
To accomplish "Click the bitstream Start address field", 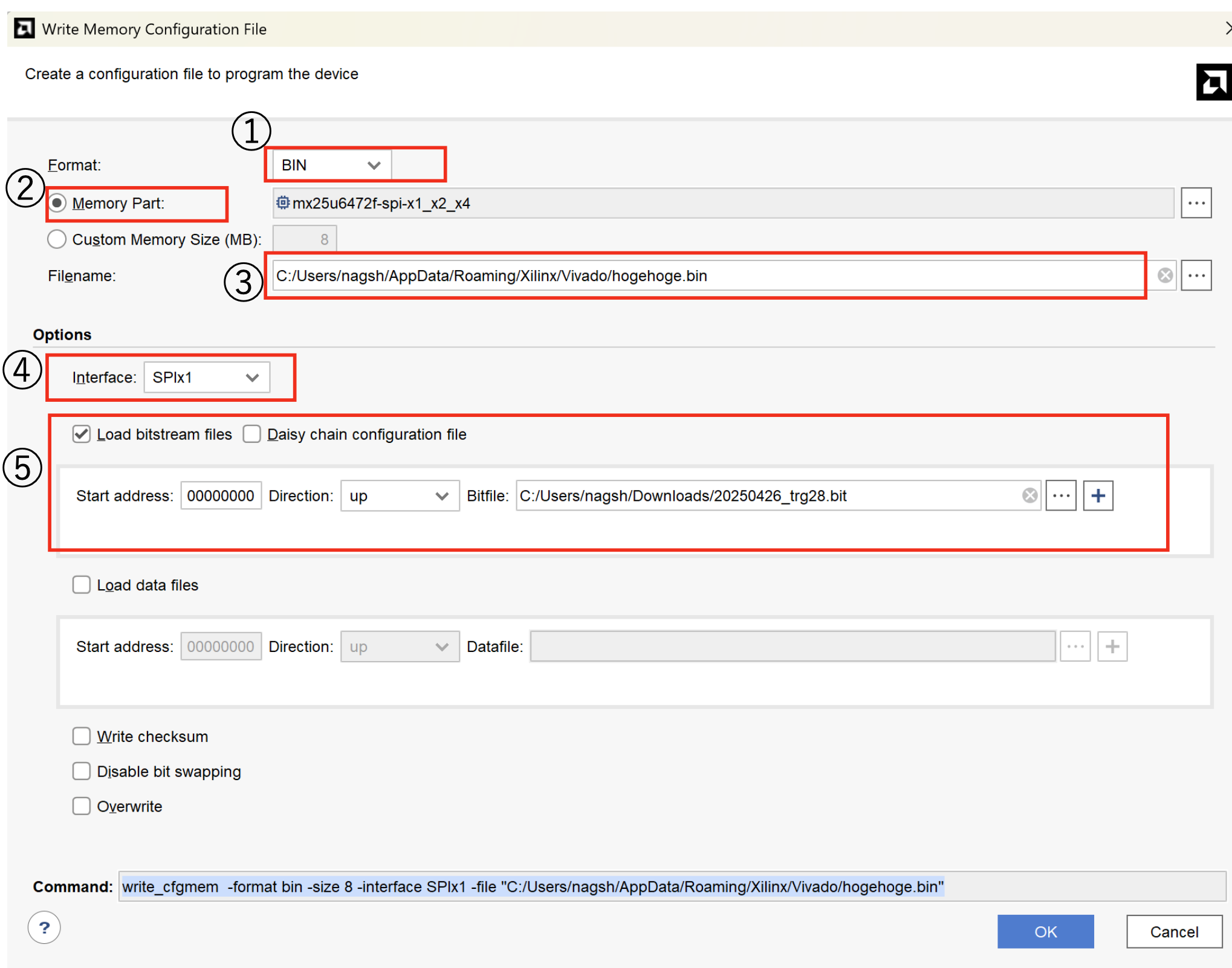I will (221, 495).
